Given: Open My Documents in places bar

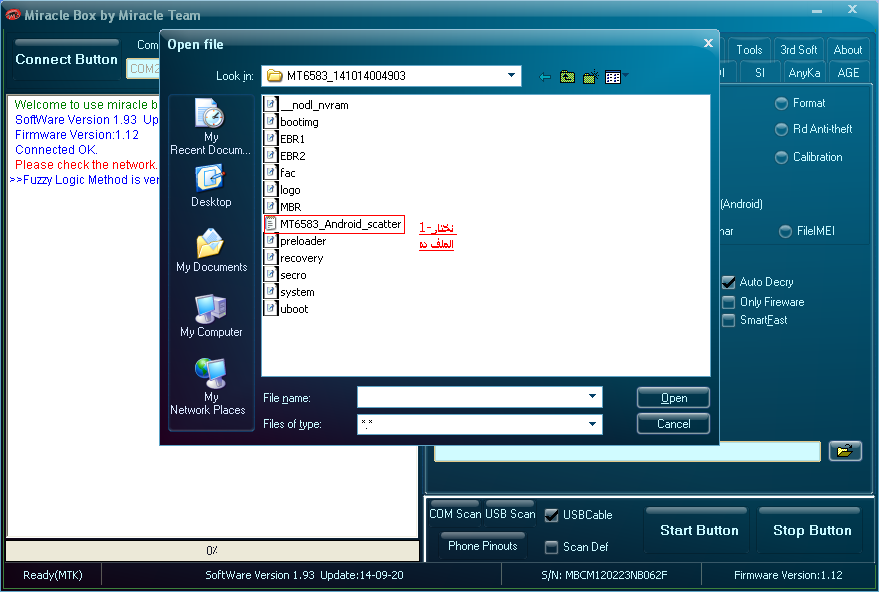Looking at the screenshot, I should point(211,251).
